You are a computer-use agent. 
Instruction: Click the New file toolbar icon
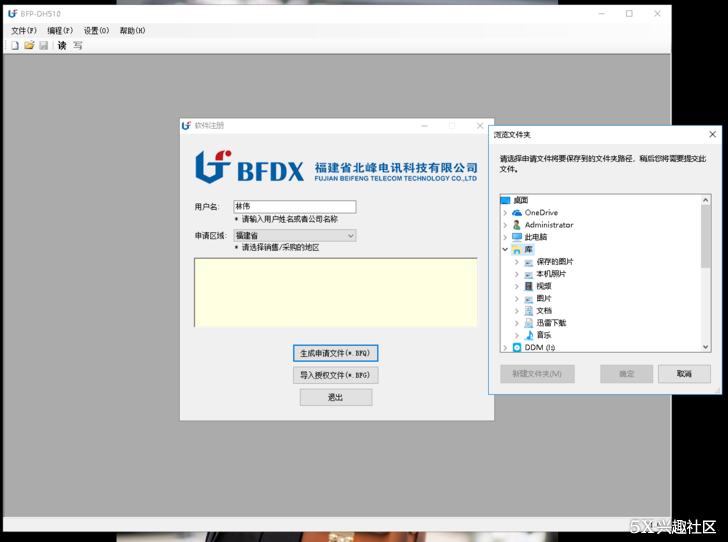click(15, 45)
